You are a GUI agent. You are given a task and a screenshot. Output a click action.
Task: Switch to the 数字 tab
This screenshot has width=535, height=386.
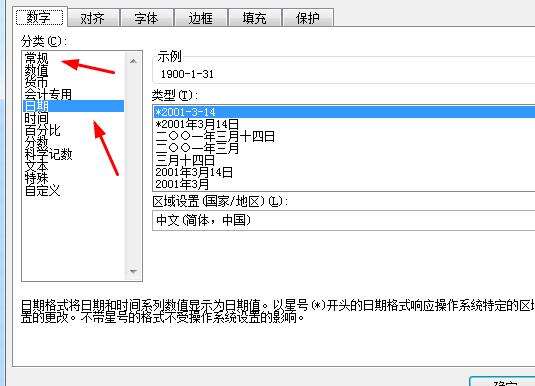tap(39, 17)
